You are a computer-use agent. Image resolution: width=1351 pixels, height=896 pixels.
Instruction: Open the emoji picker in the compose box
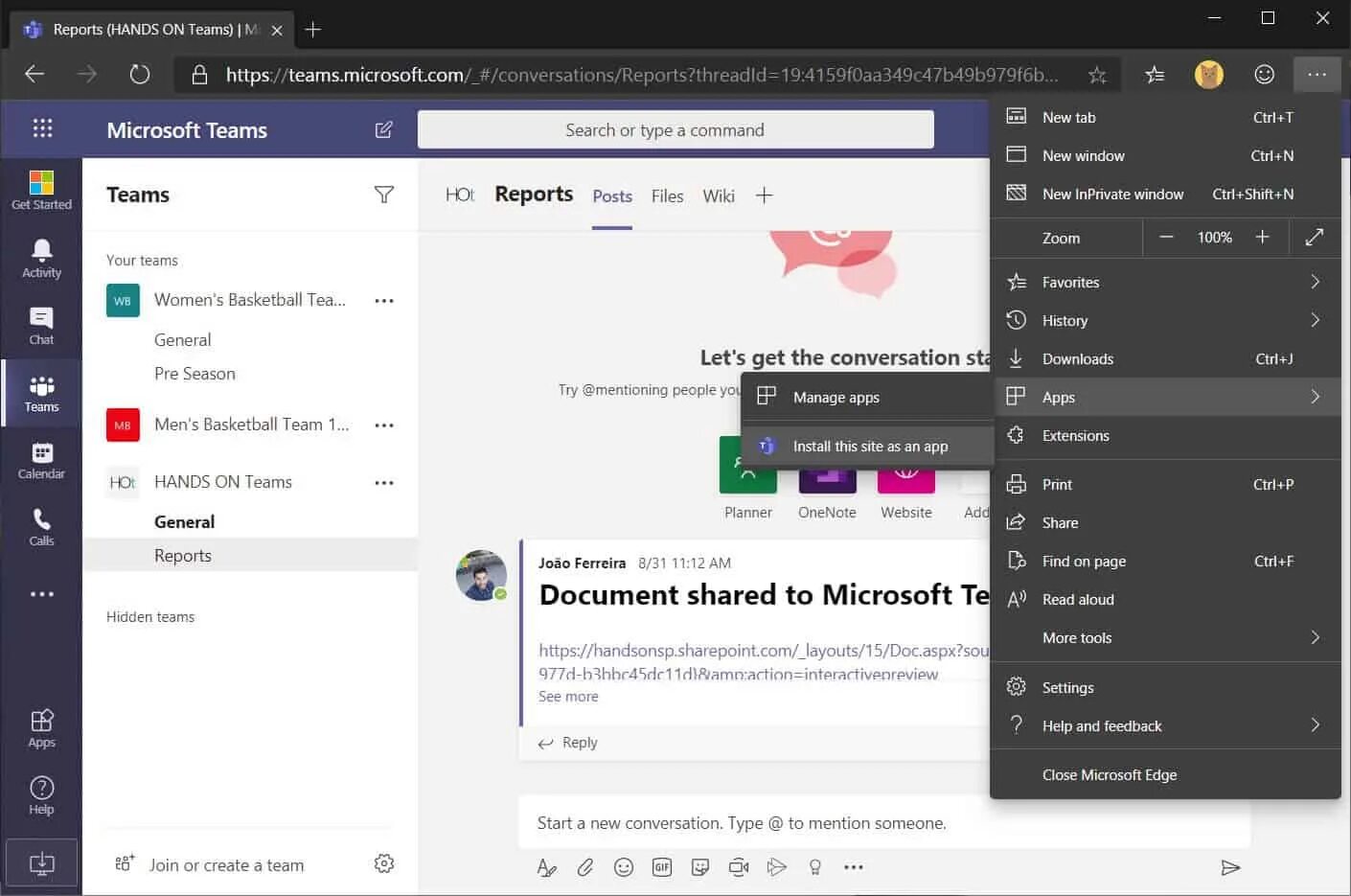coord(624,867)
